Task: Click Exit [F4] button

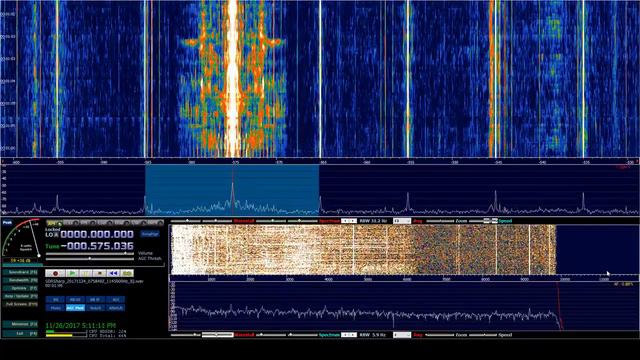Action: tap(20, 333)
